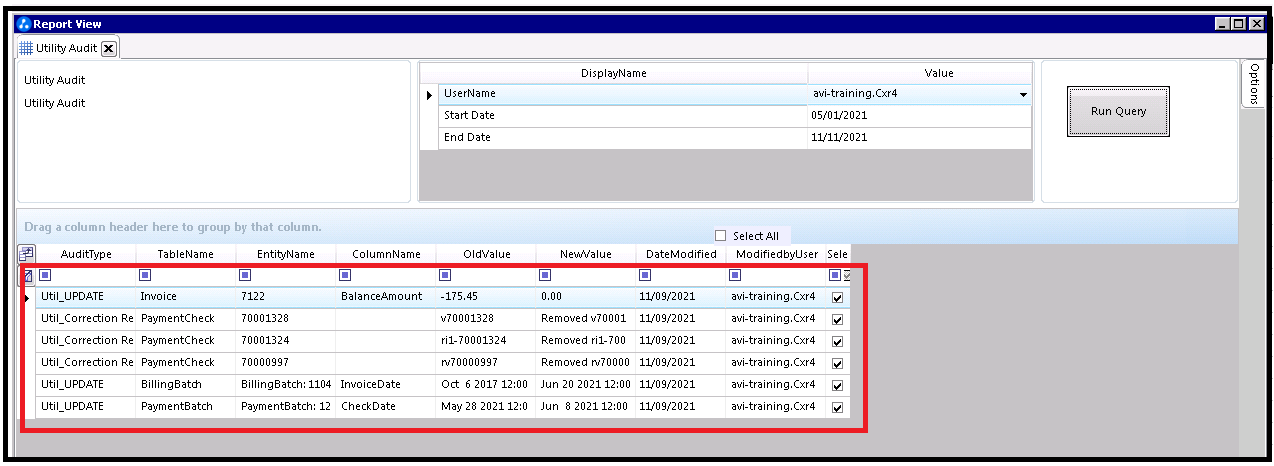Click the -175.45 OldValue cell
The width and height of the screenshot is (1274, 466).
[486, 297]
